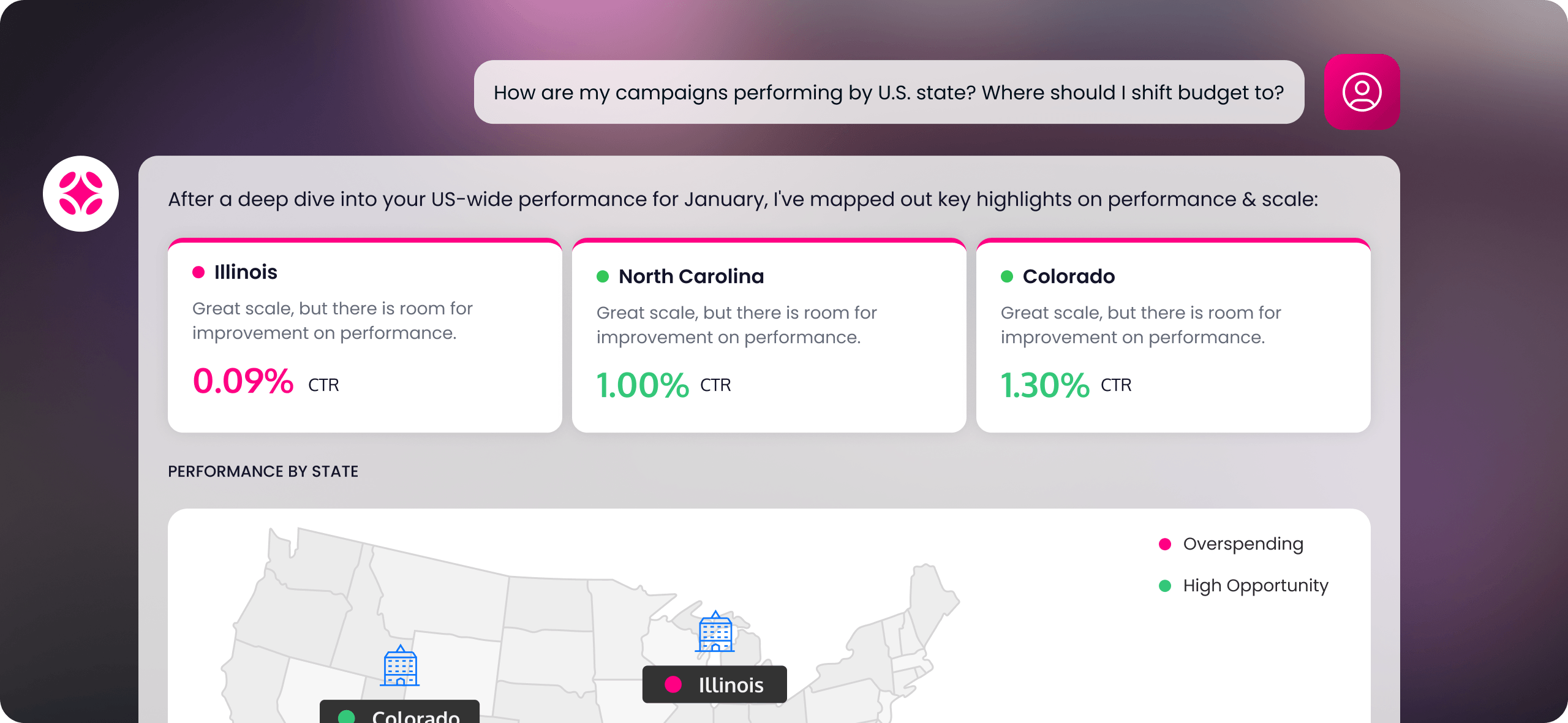Viewport: 1568px width, 723px height.
Task: Click the 0.09% CTR value for Illinois
Action: coord(243,381)
